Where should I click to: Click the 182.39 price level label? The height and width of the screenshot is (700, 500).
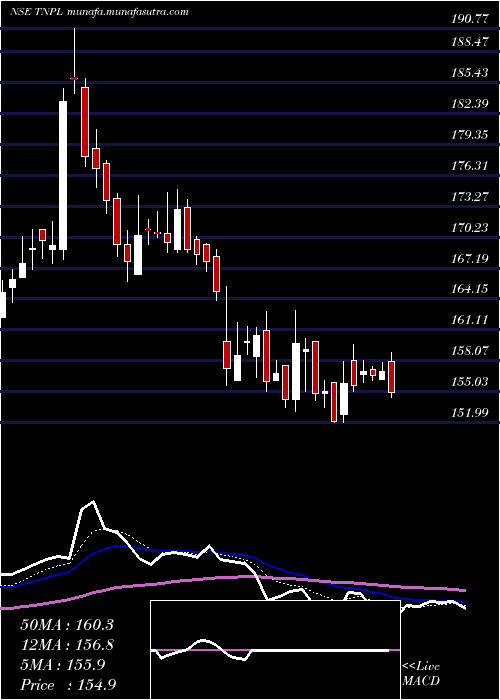coord(470,104)
